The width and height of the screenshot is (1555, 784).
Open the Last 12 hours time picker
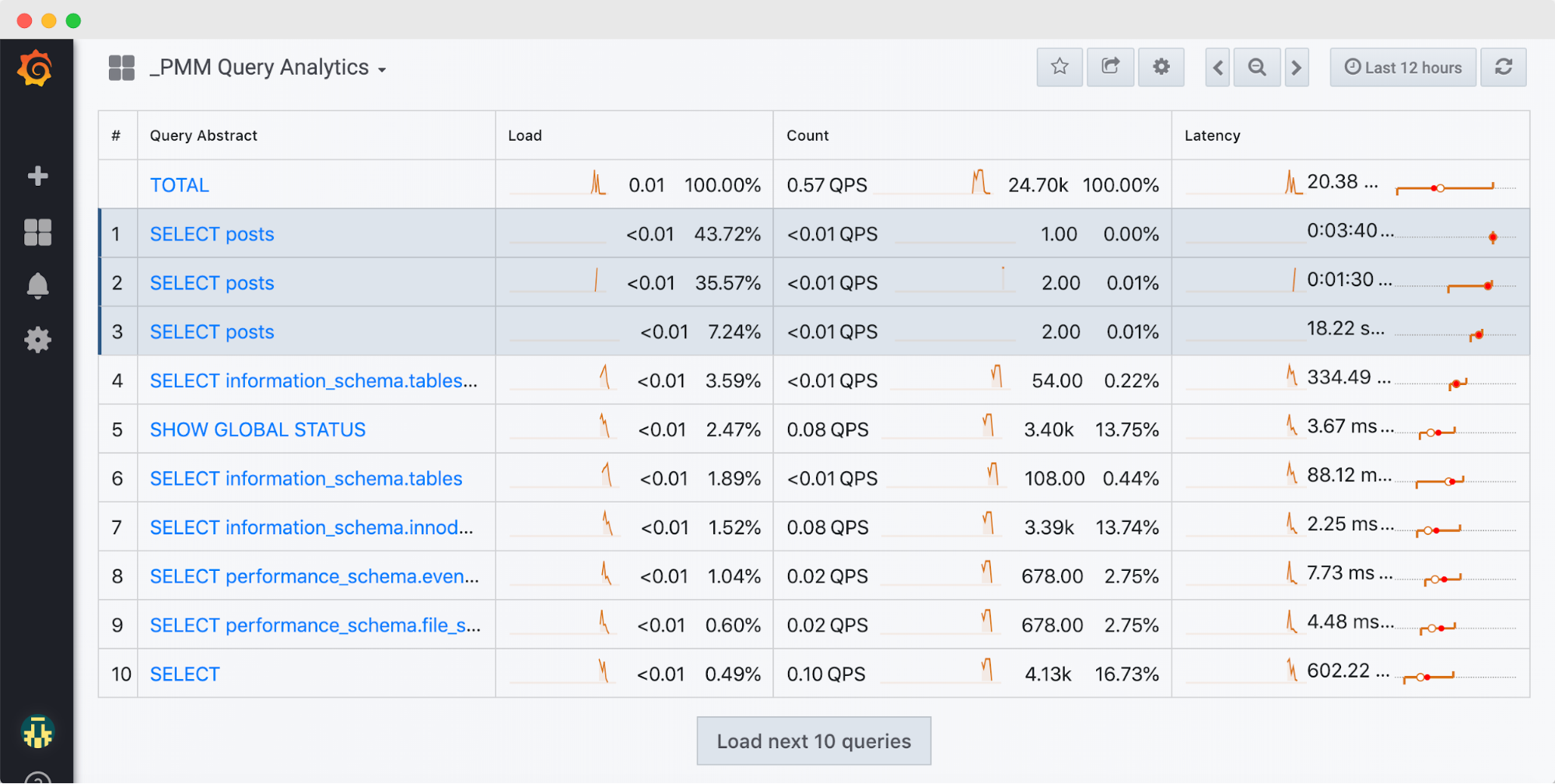click(1403, 67)
